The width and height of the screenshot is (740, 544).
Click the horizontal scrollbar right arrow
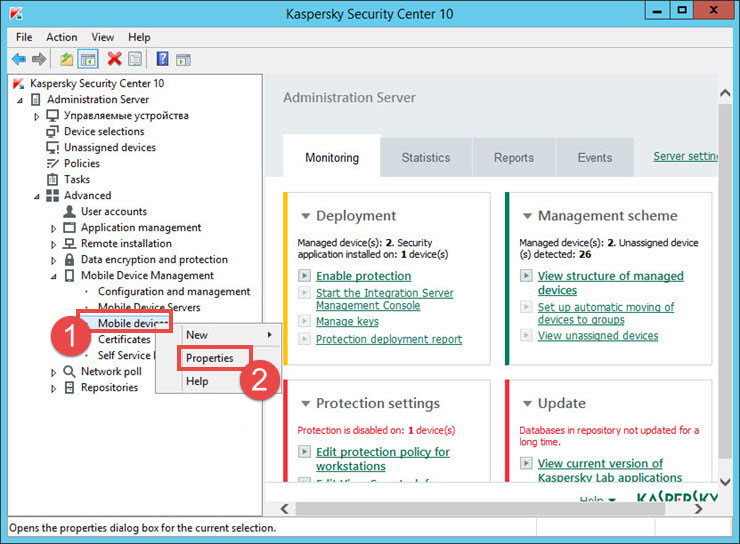(x=698, y=509)
